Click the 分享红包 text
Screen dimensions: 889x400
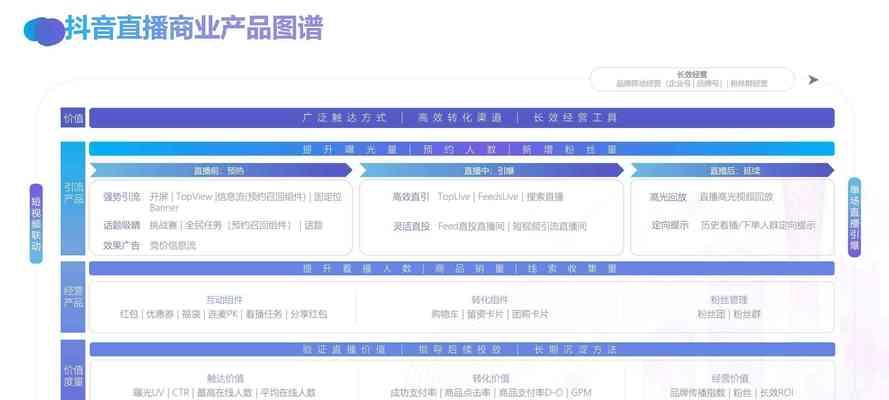click(x=308, y=314)
